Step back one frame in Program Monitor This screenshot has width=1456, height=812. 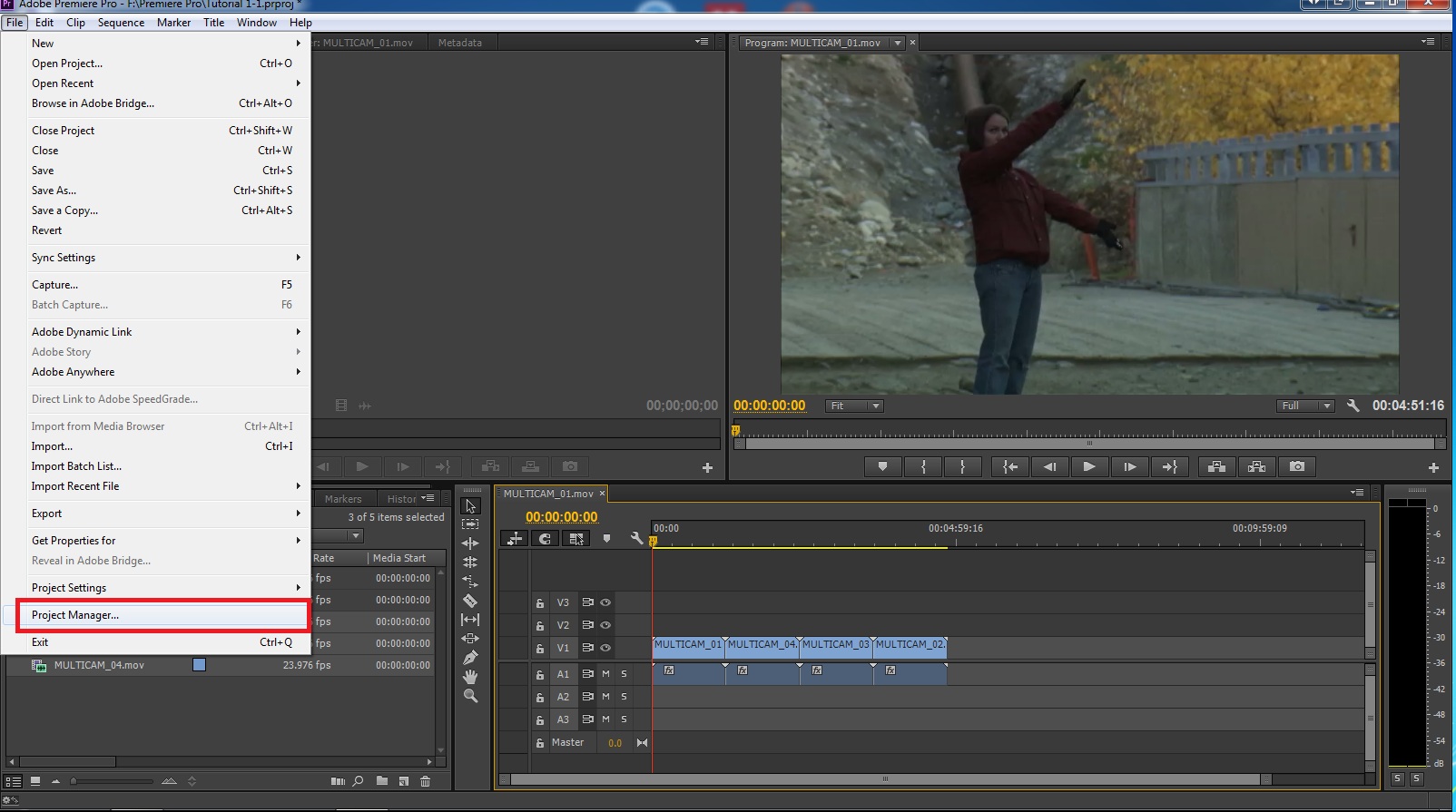tap(1049, 466)
